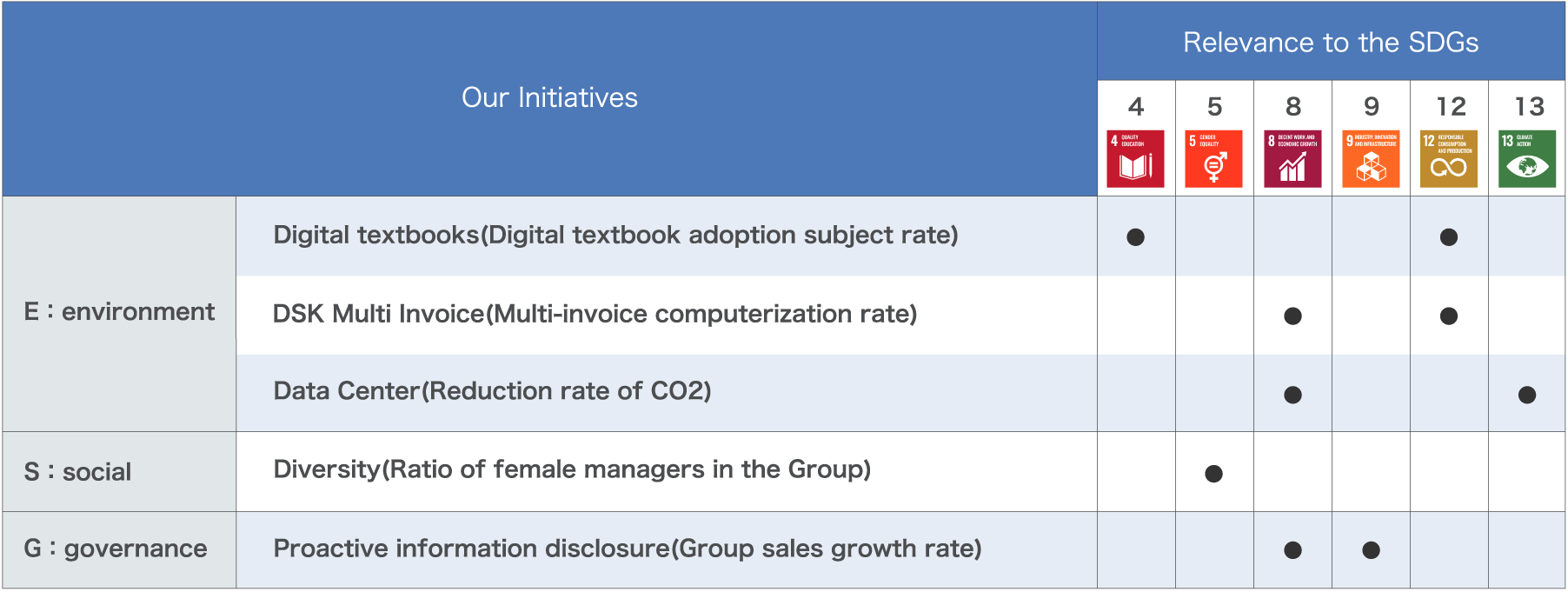Click the S : social category cell
This screenshot has height=592, width=1568.
pos(119,472)
